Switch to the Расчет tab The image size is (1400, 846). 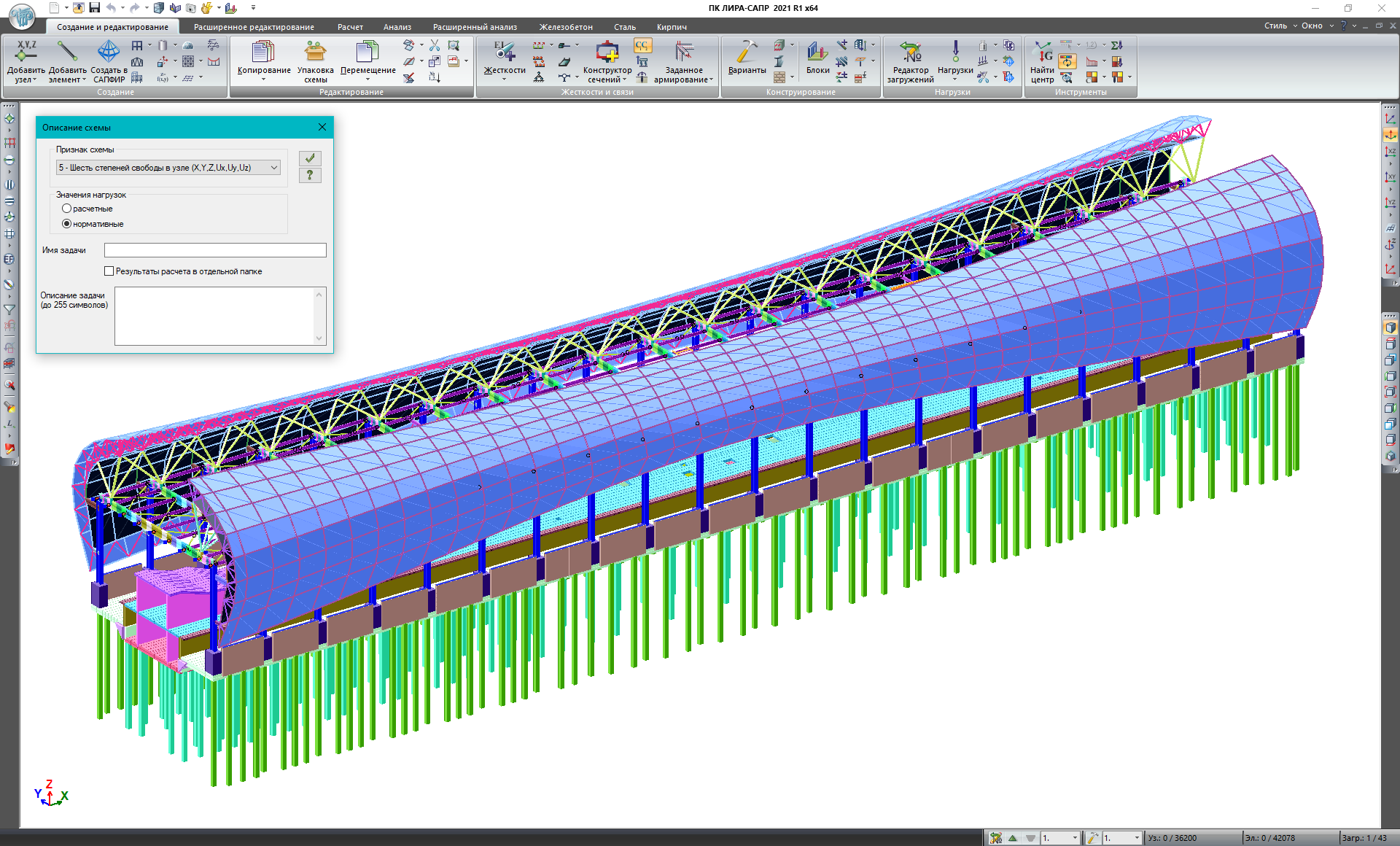[x=350, y=27]
